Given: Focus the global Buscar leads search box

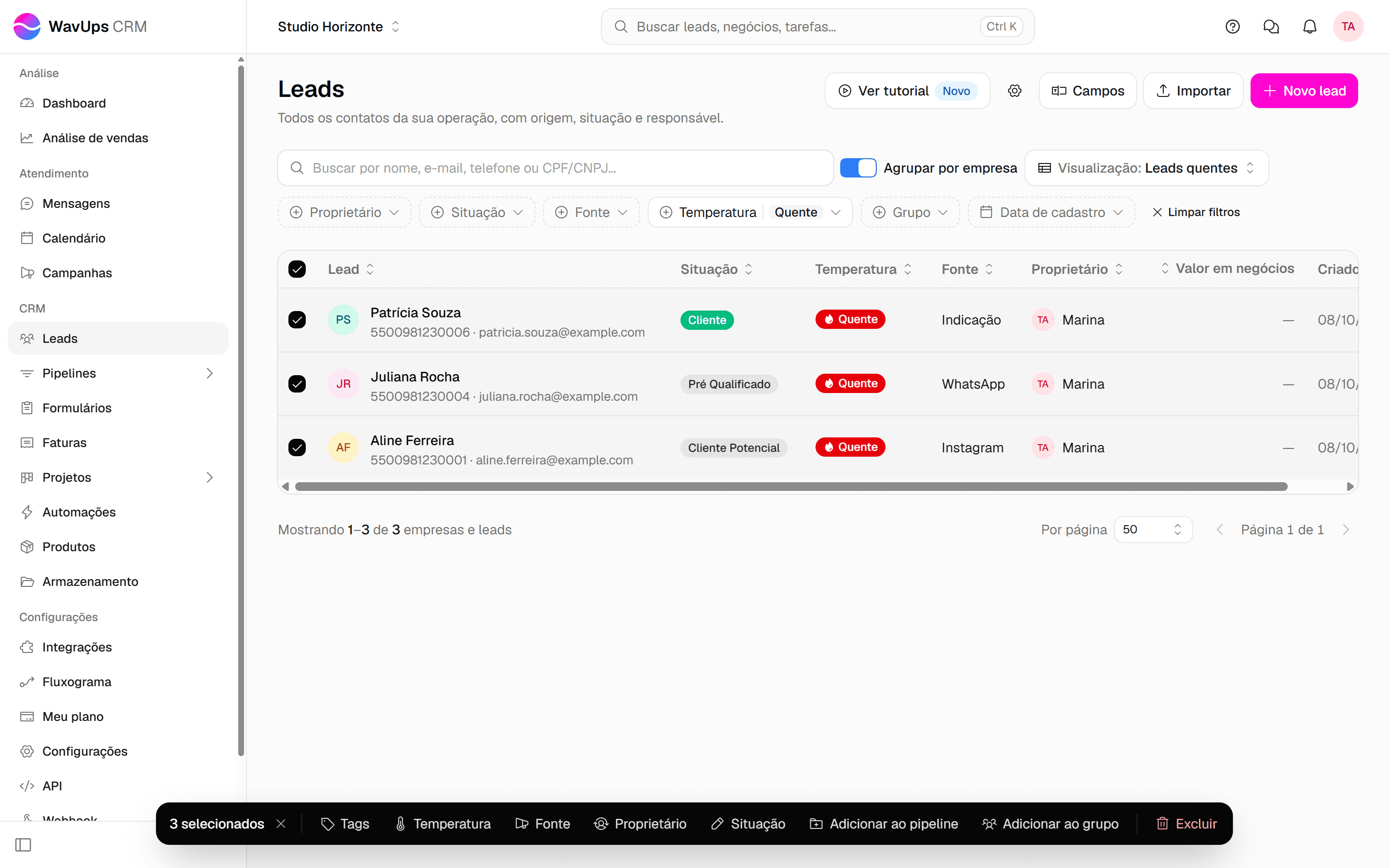Looking at the screenshot, I should pos(817,27).
